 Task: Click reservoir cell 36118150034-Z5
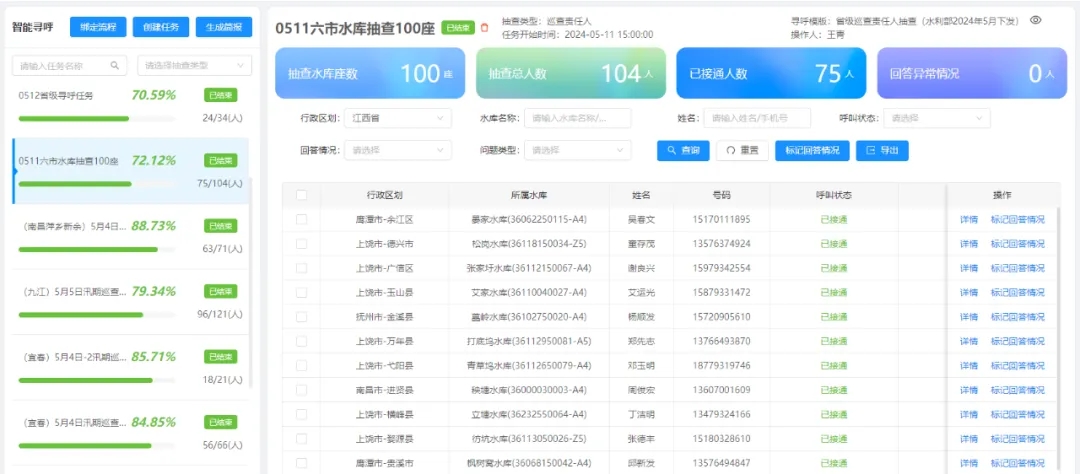[x=528, y=244]
